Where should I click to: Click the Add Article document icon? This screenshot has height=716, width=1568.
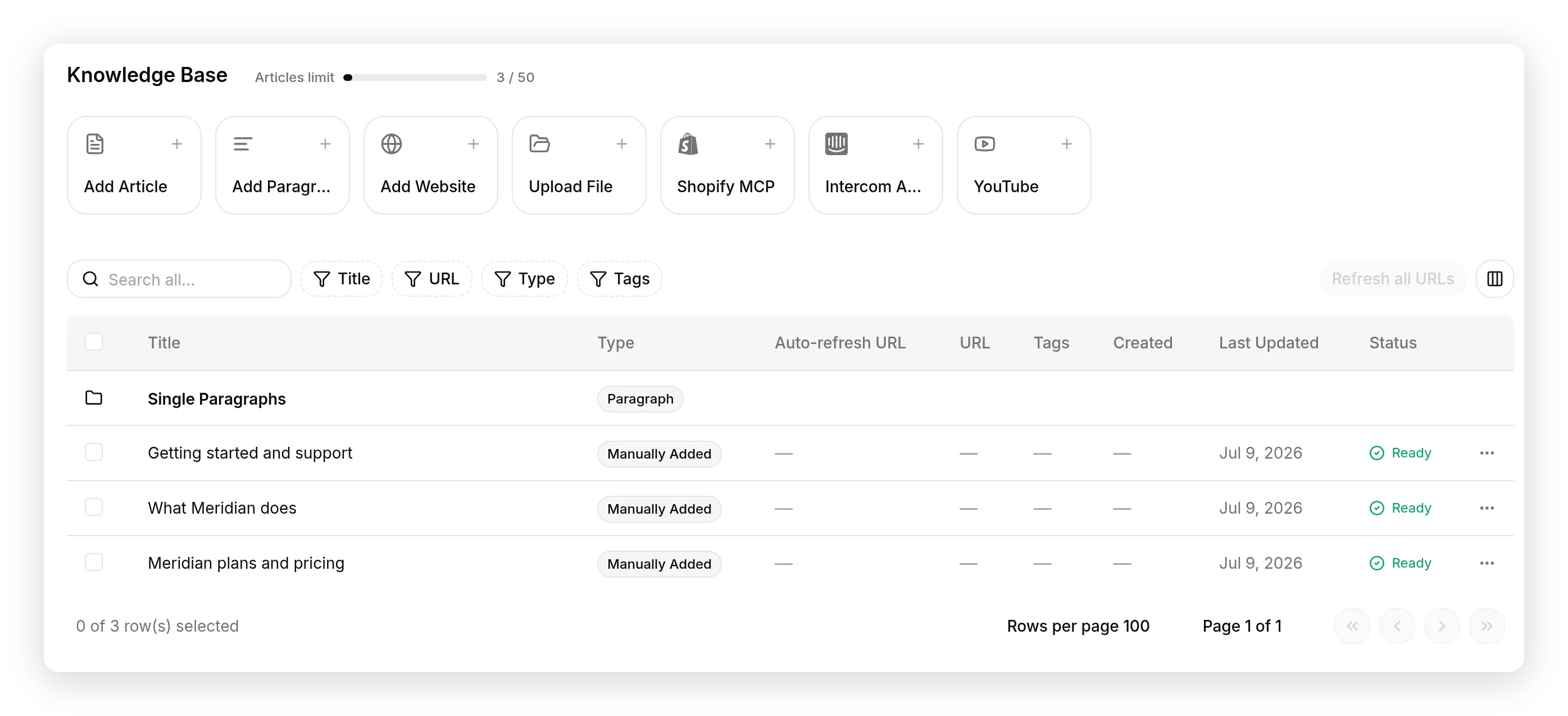[95, 144]
